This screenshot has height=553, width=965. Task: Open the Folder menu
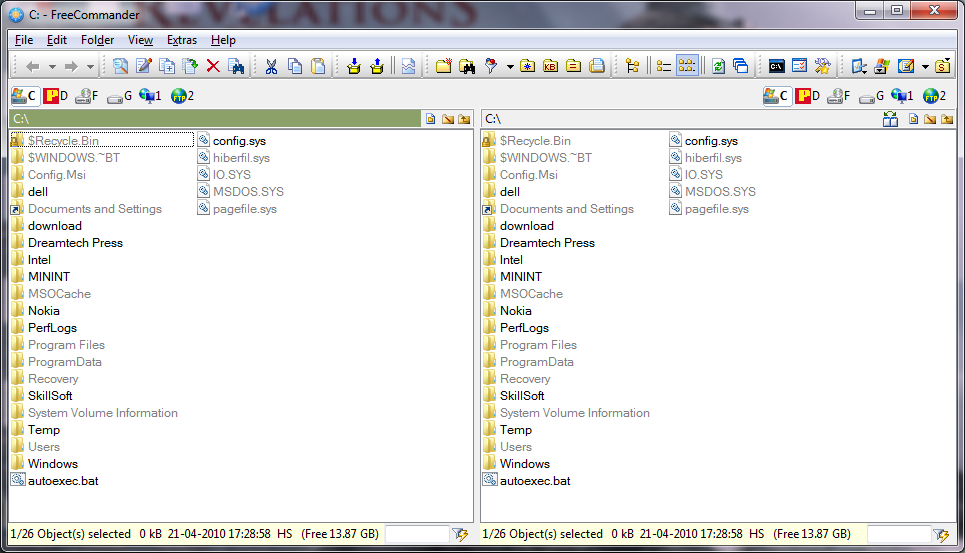coord(98,40)
